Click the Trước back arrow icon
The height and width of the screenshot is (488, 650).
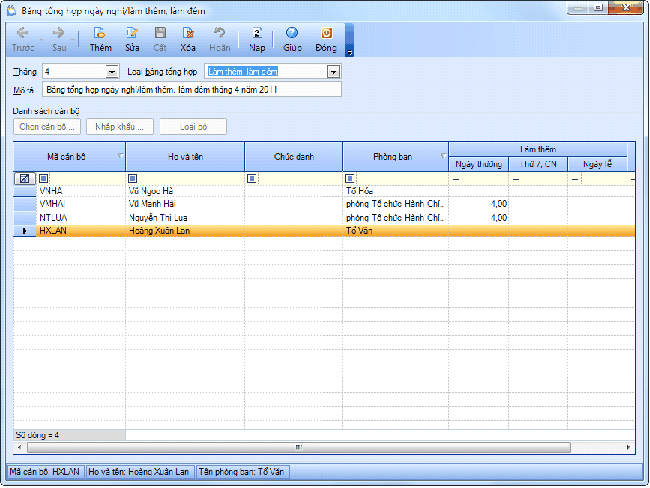(x=22, y=33)
